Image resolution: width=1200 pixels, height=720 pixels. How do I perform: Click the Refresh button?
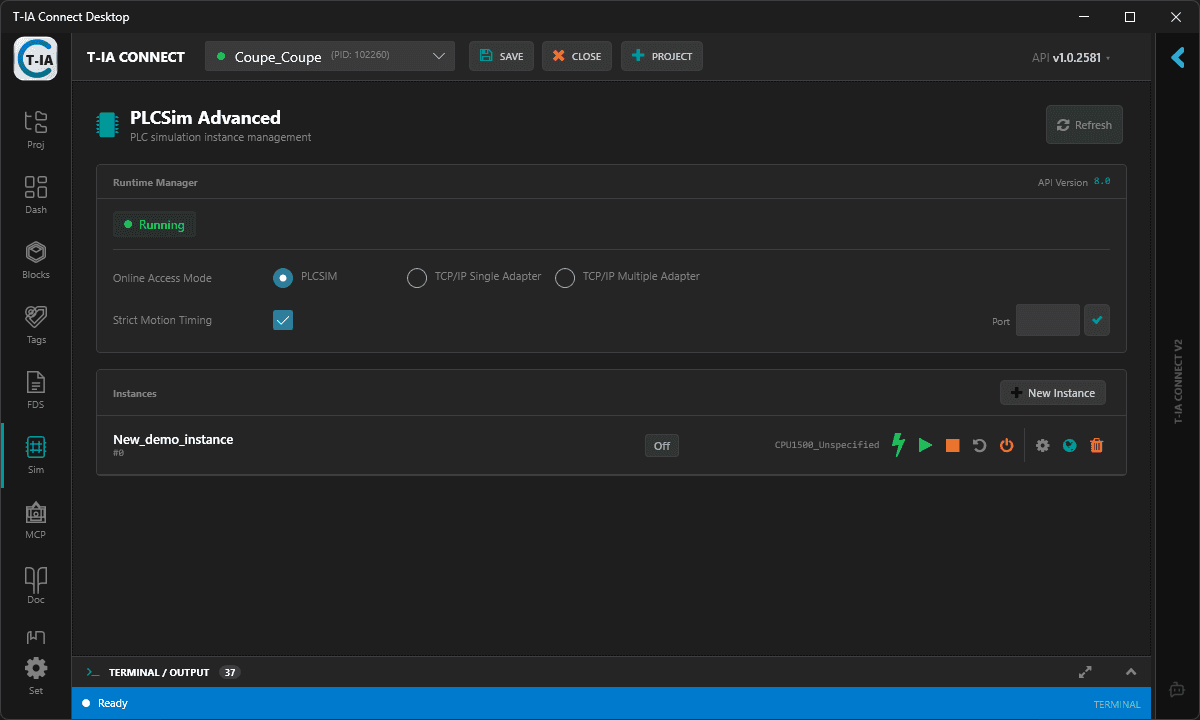pos(1083,124)
